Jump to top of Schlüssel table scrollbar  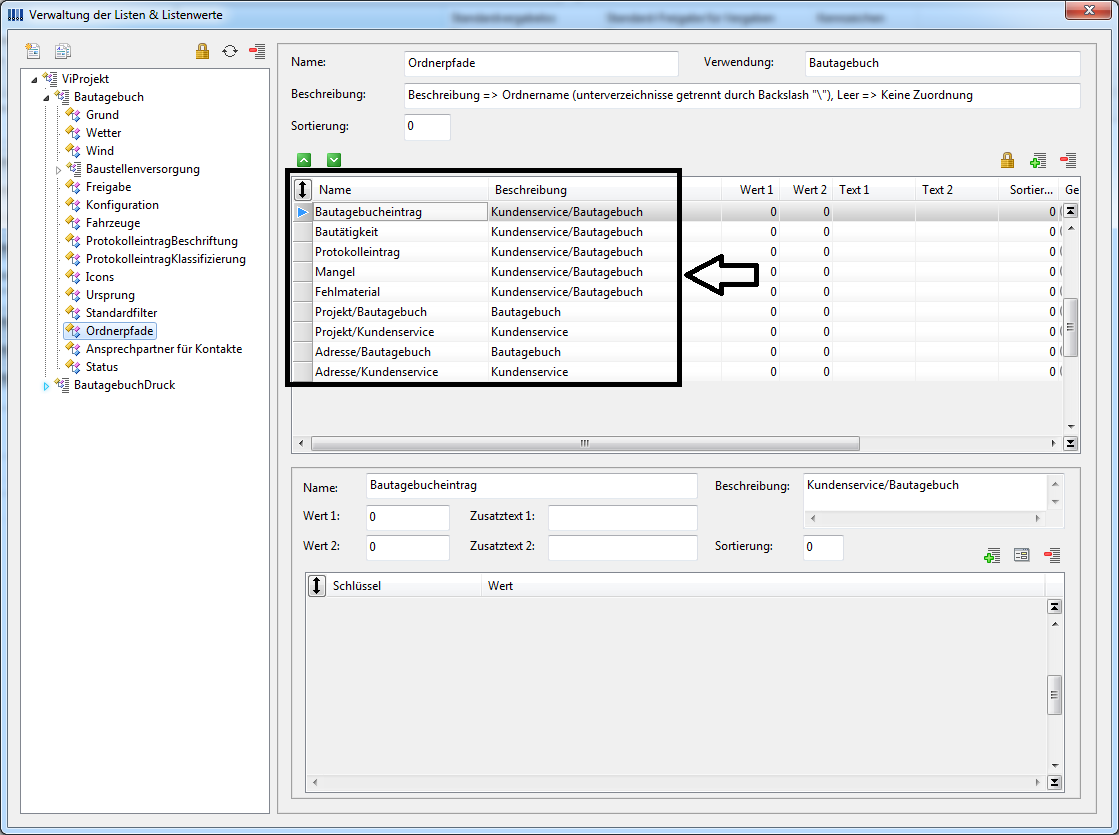pos(1054,607)
